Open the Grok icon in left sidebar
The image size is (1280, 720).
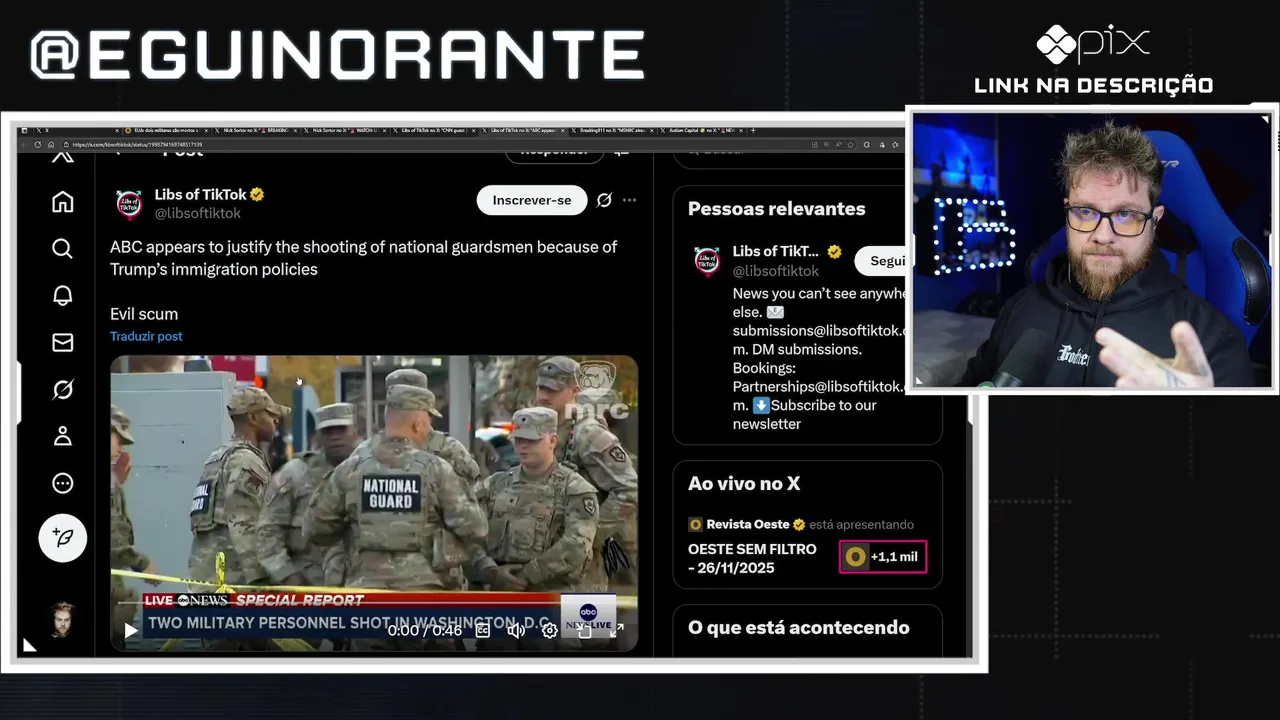click(x=62, y=389)
